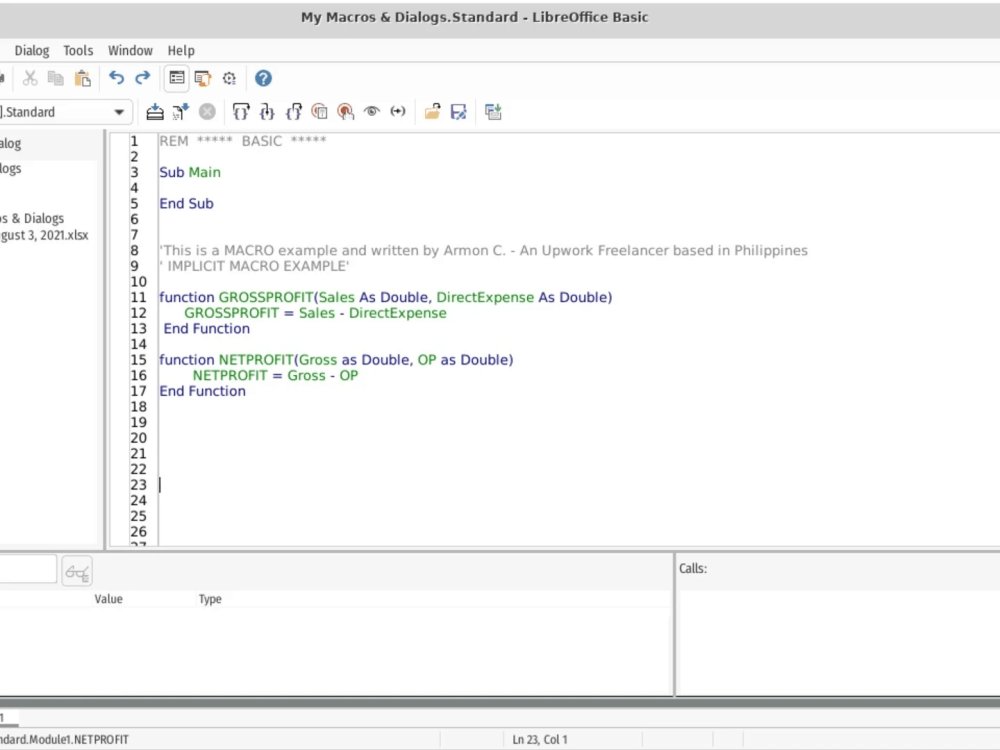1000x750 pixels.
Task: Click the 'Calls:' label in call stack
Action: point(693,568)
